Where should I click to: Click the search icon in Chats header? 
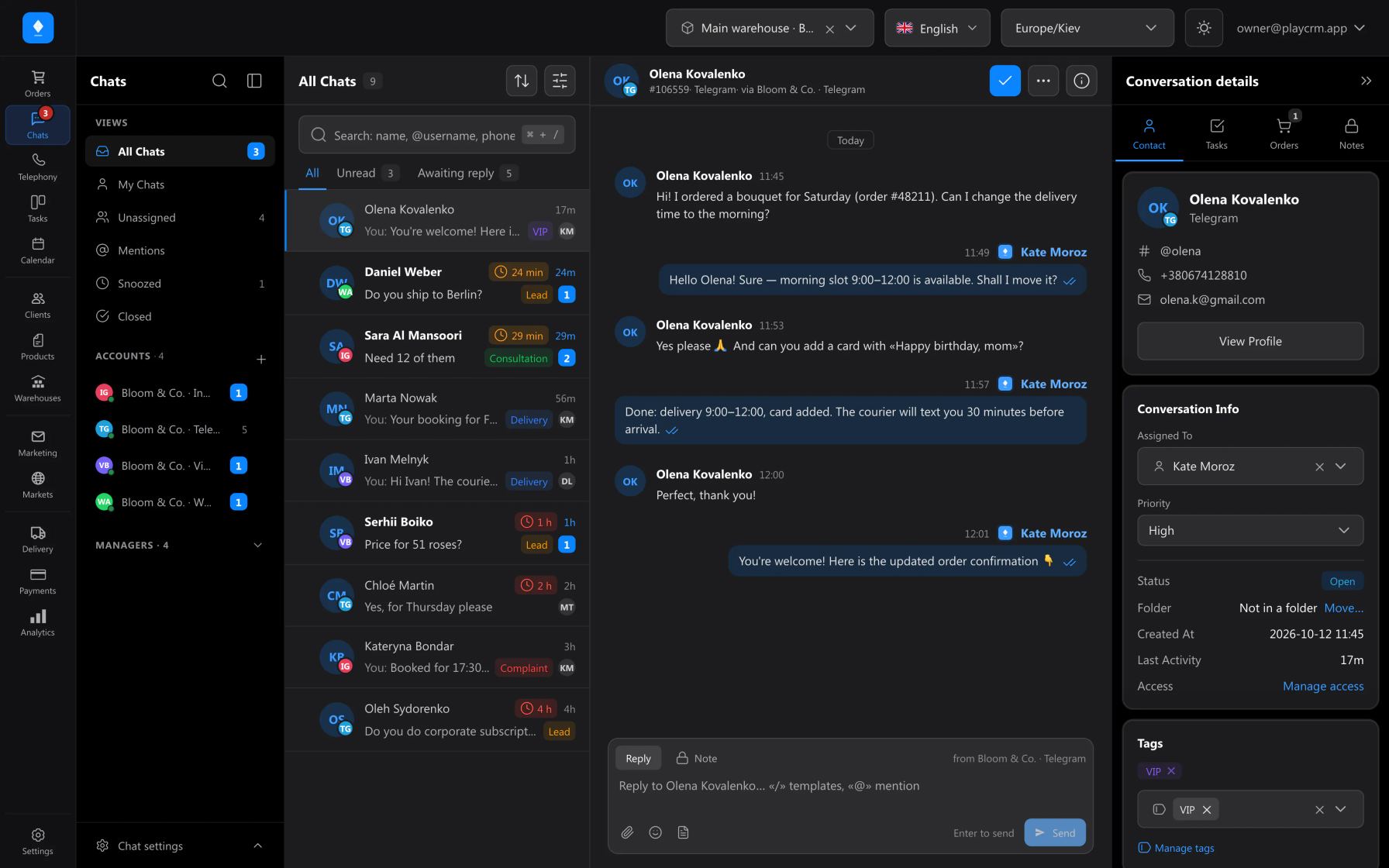(219, 81)
